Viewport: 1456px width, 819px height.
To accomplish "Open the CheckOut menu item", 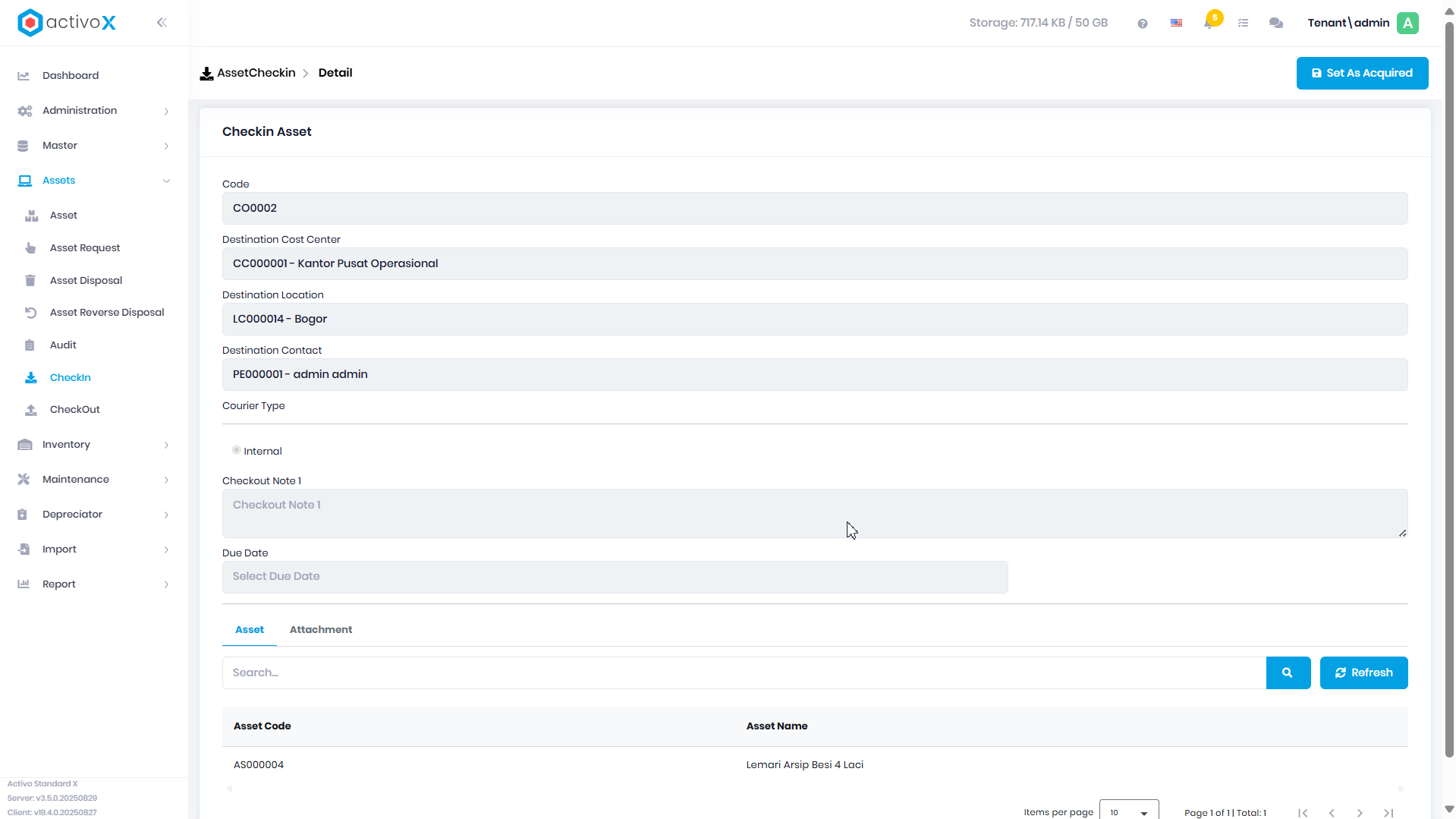I will (75, 410).
